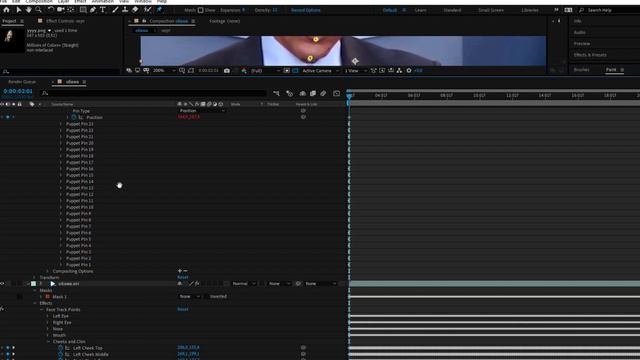The width and height of the screenshot is (640, 360).
Task: Switch to the Render Queue tab
Action: click(x=22, y=82)
